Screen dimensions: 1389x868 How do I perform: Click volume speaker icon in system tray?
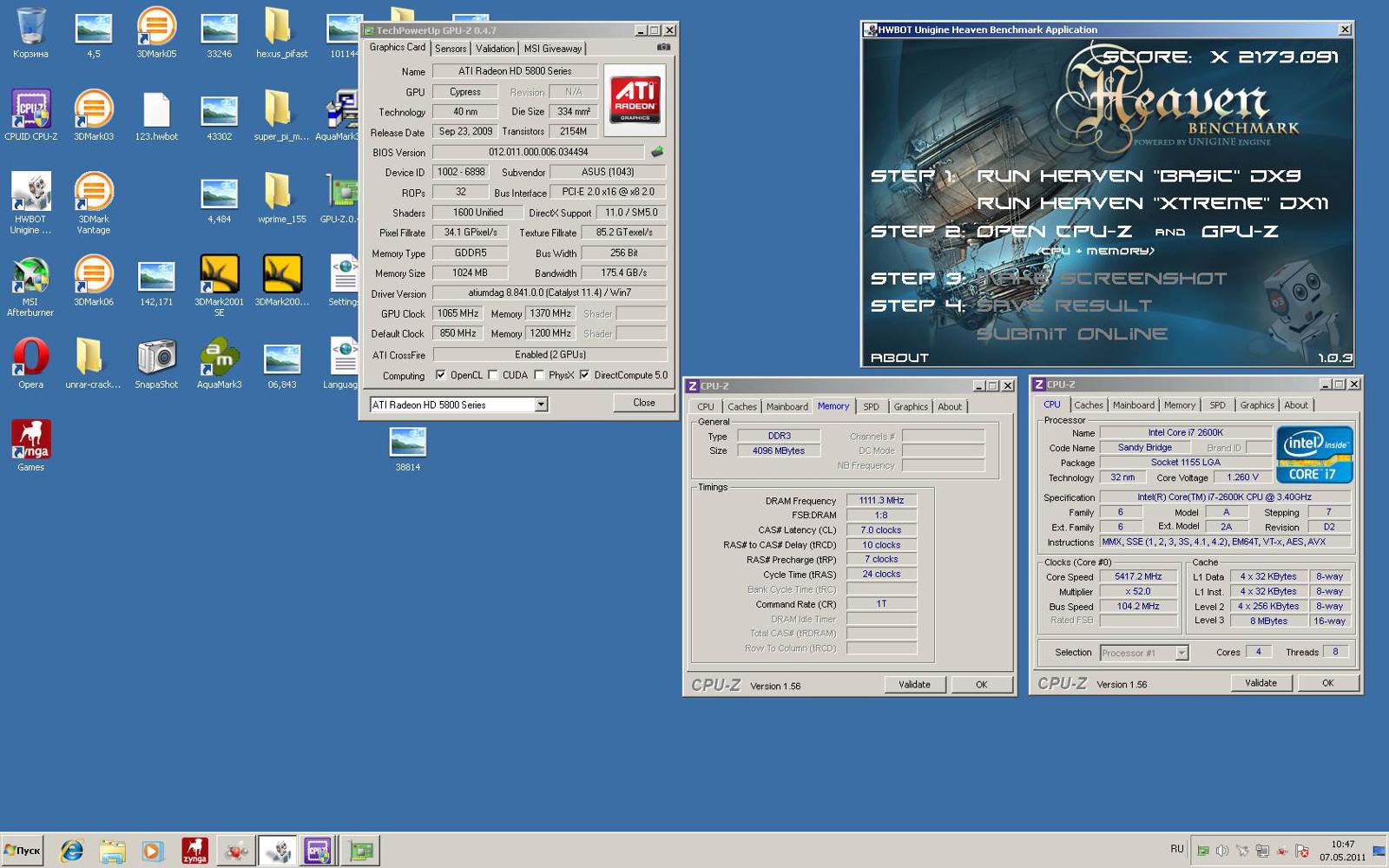(1221, 851)
